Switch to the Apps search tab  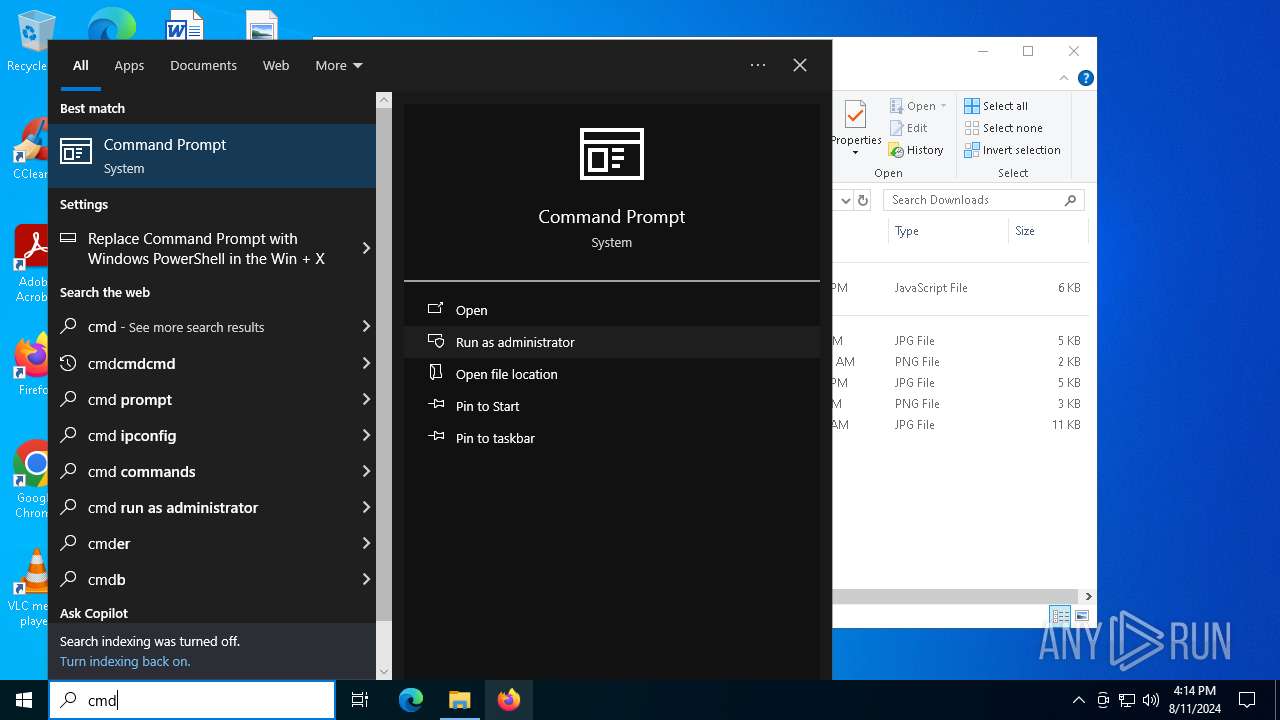point(129,65)
